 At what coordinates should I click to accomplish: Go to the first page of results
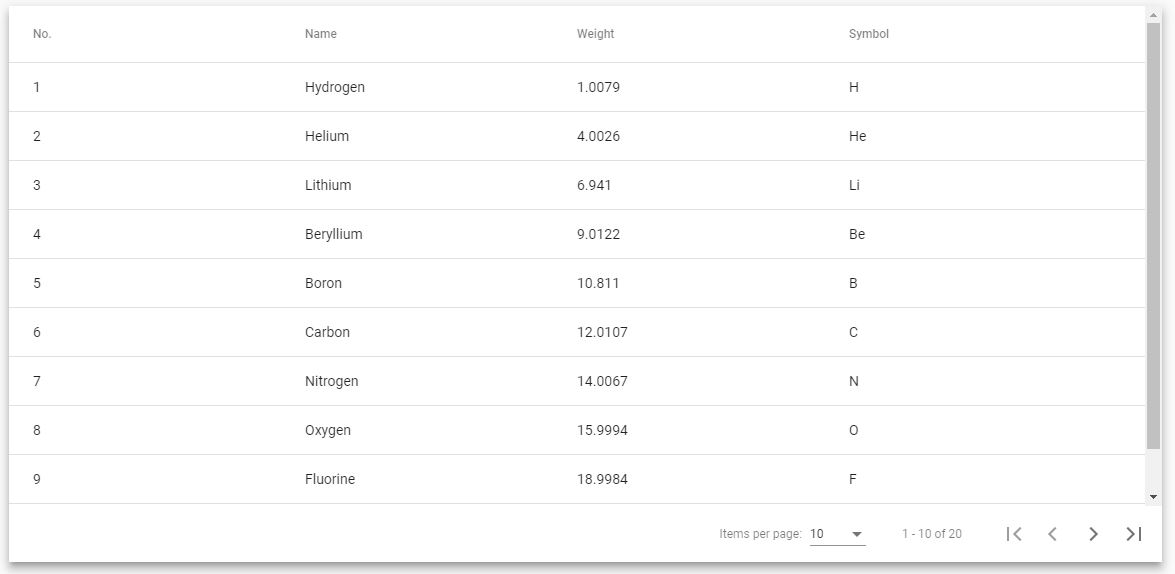1014,534
